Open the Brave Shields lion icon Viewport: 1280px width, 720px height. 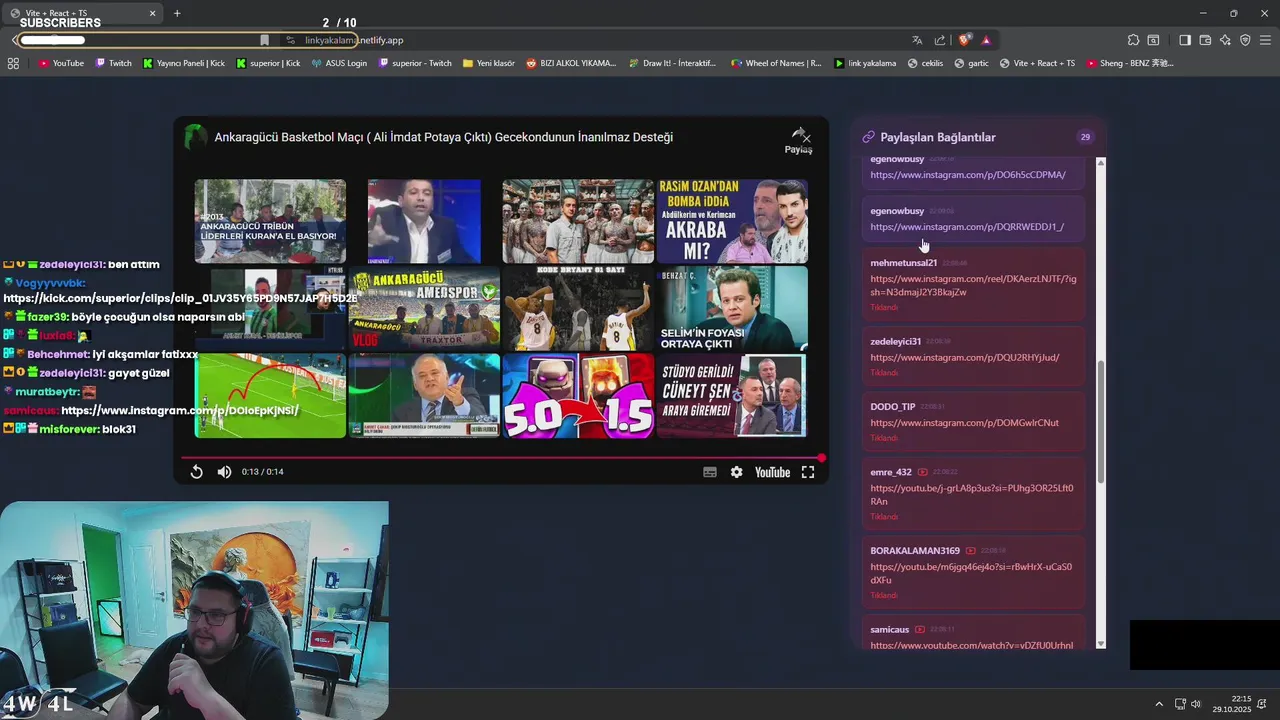tap(964, 40)
